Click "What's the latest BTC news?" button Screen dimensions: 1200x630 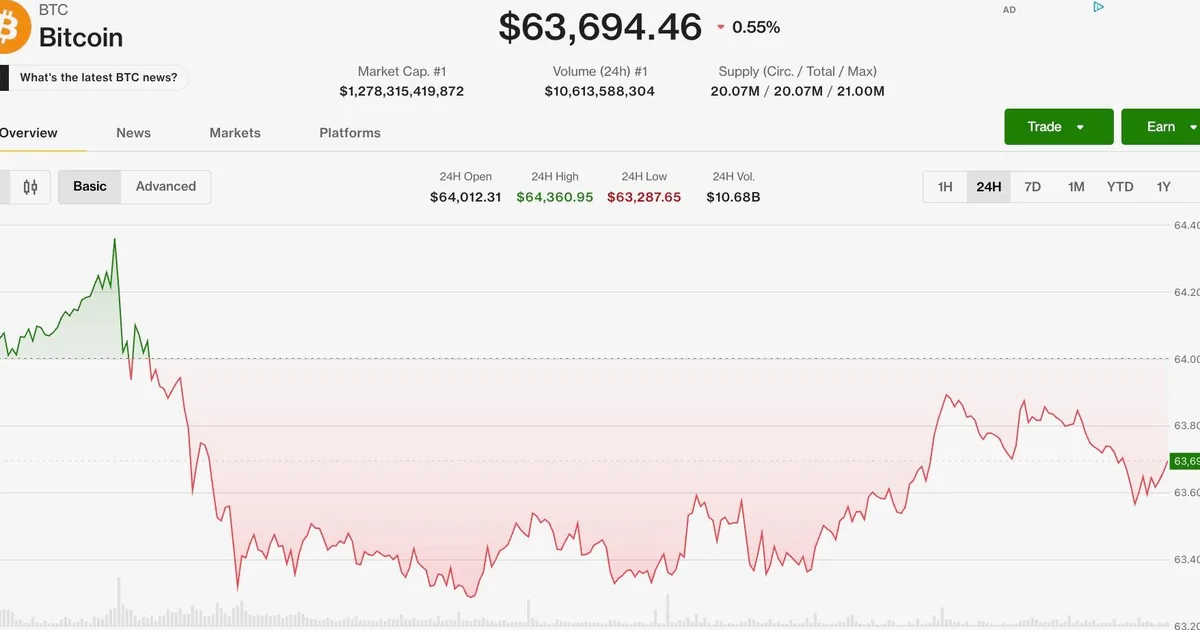click(x=95, y=77)
